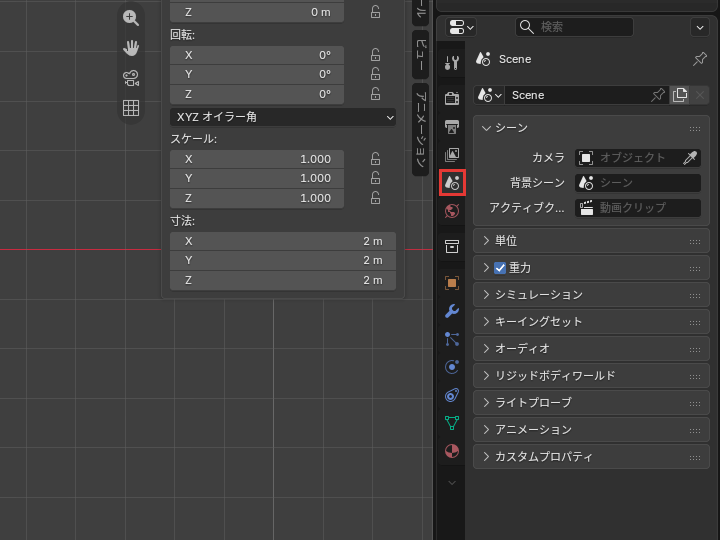Click the 検索 properties search field
This screenshot has width=720, height=540.
[574, 27]
